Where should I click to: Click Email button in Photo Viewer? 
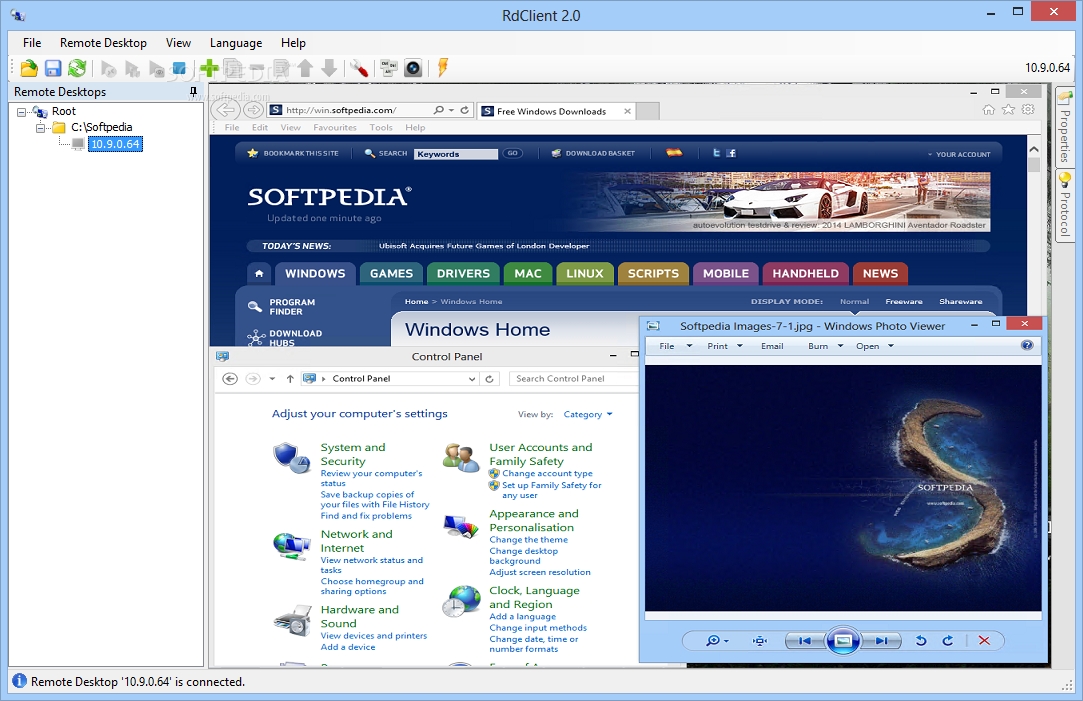772,346
